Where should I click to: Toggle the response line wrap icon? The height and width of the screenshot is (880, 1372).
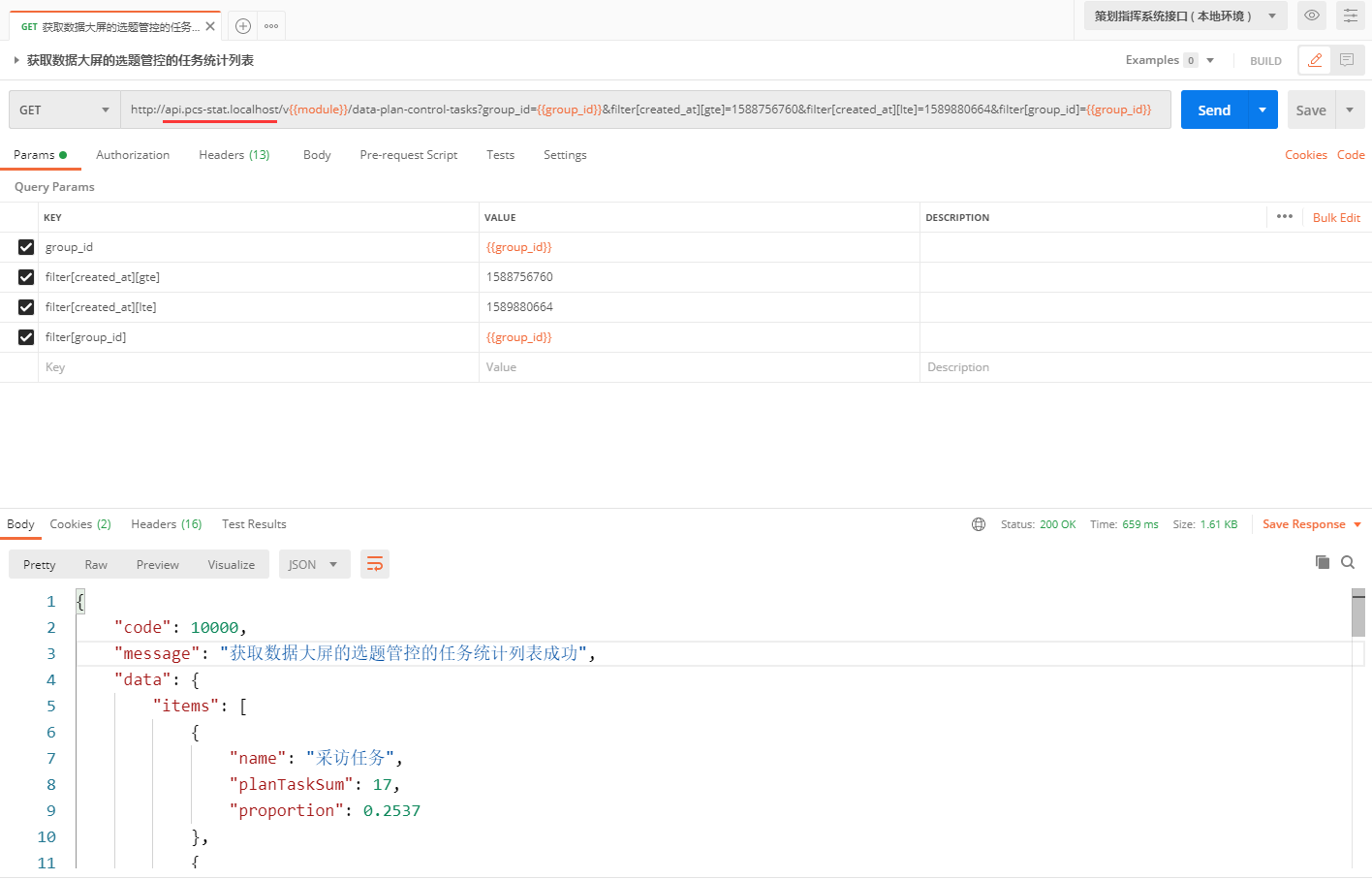tap(375, 564)
